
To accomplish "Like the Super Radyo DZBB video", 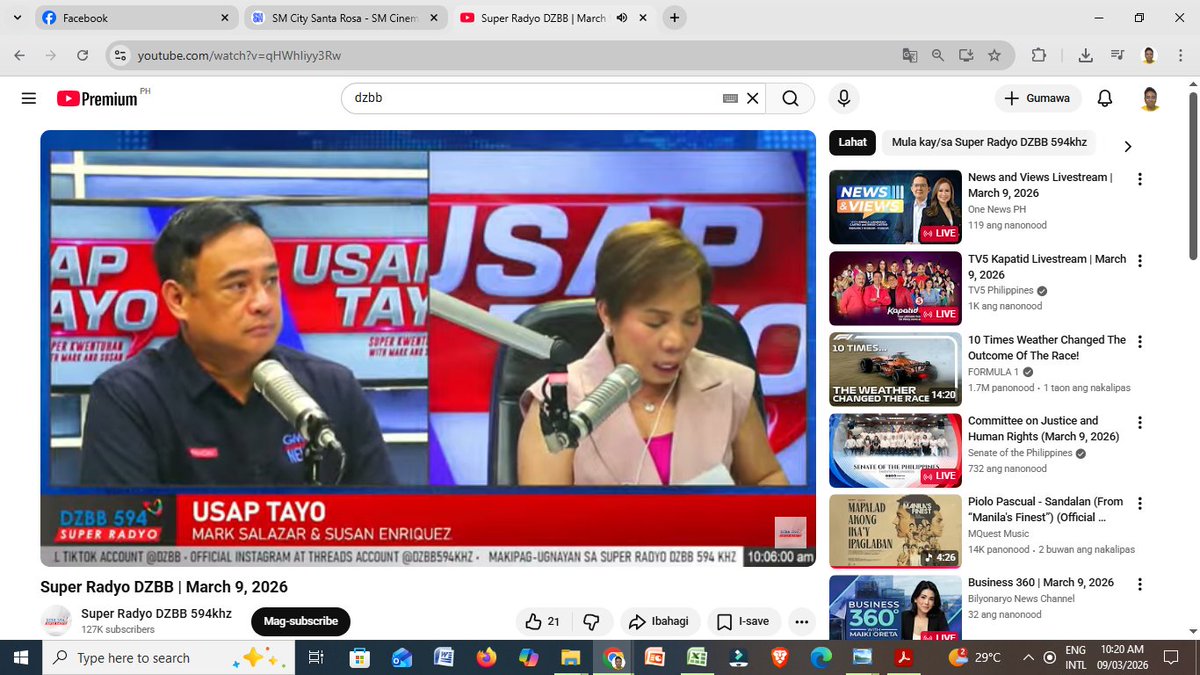I will (544, 621).
